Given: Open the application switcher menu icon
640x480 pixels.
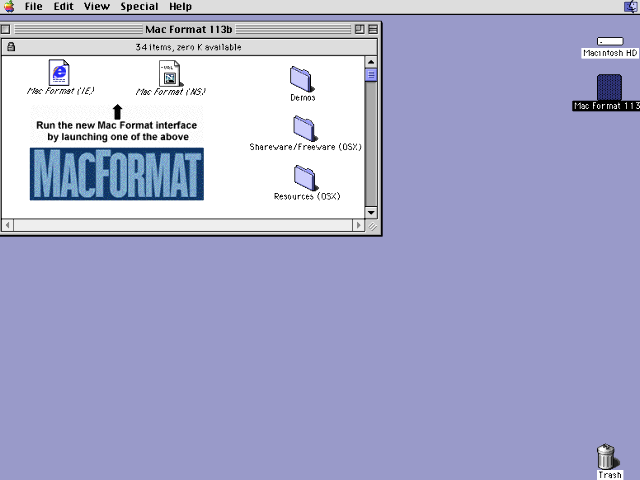Looking at the screenshot, I should coord(631,7).
